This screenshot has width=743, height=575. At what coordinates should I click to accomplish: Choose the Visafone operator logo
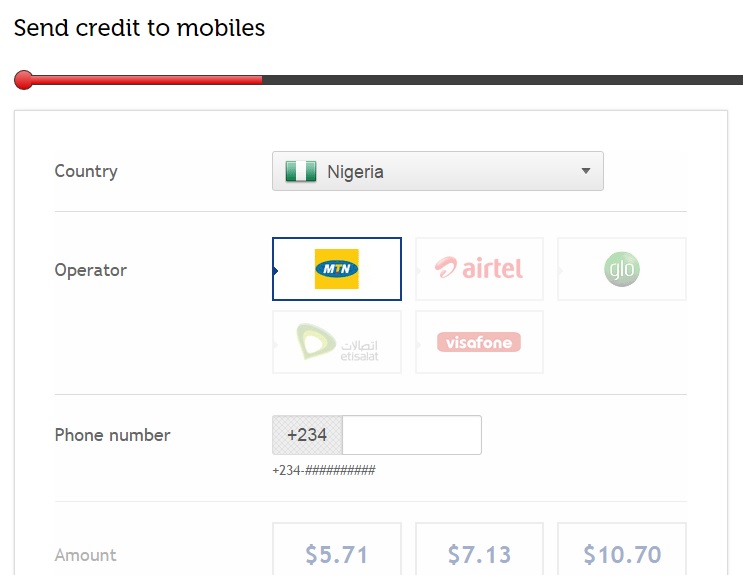[479, 342]
